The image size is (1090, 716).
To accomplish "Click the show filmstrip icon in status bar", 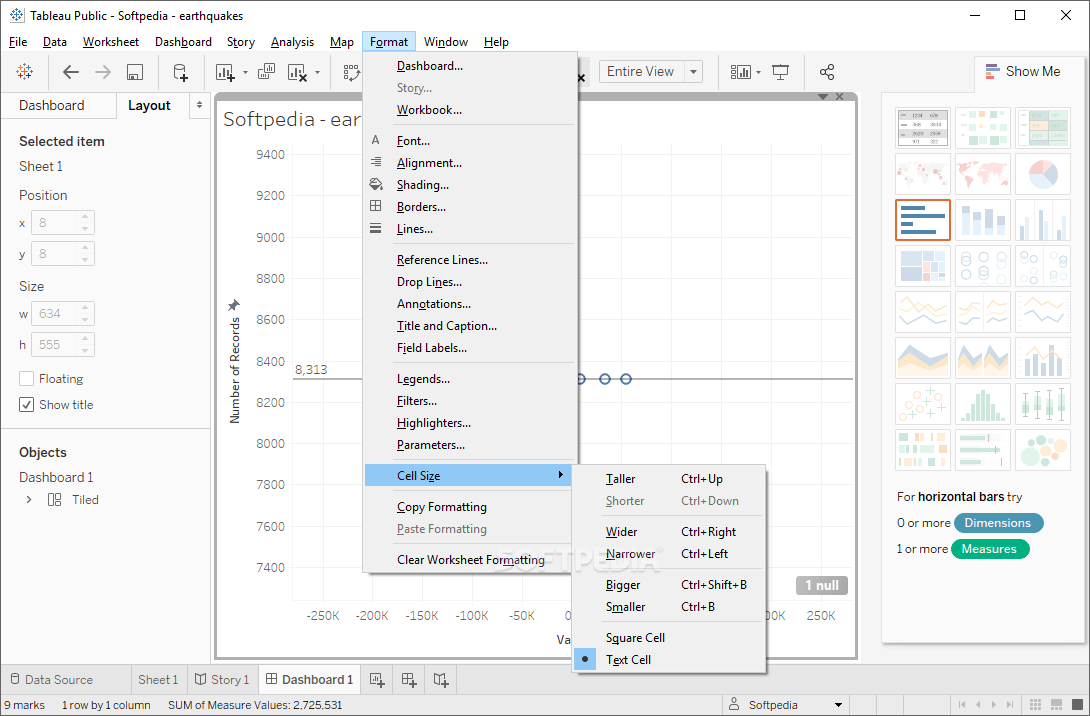I will click(1057, 704).
